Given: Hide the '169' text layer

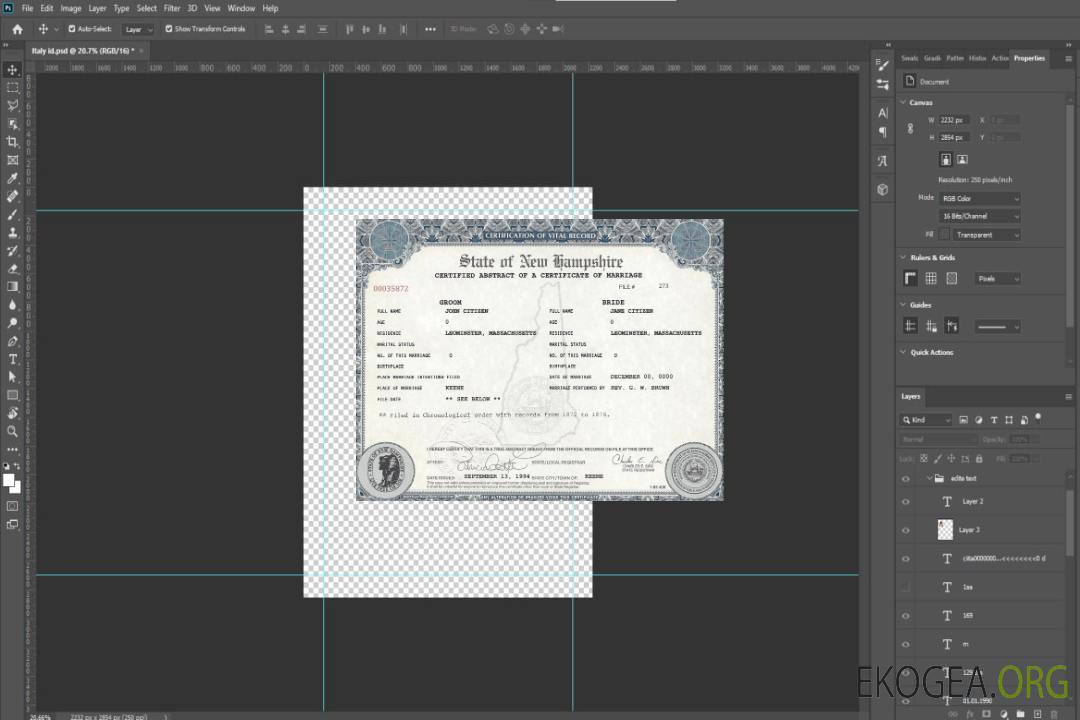Looking at the screenshot, I should [906, 616].
